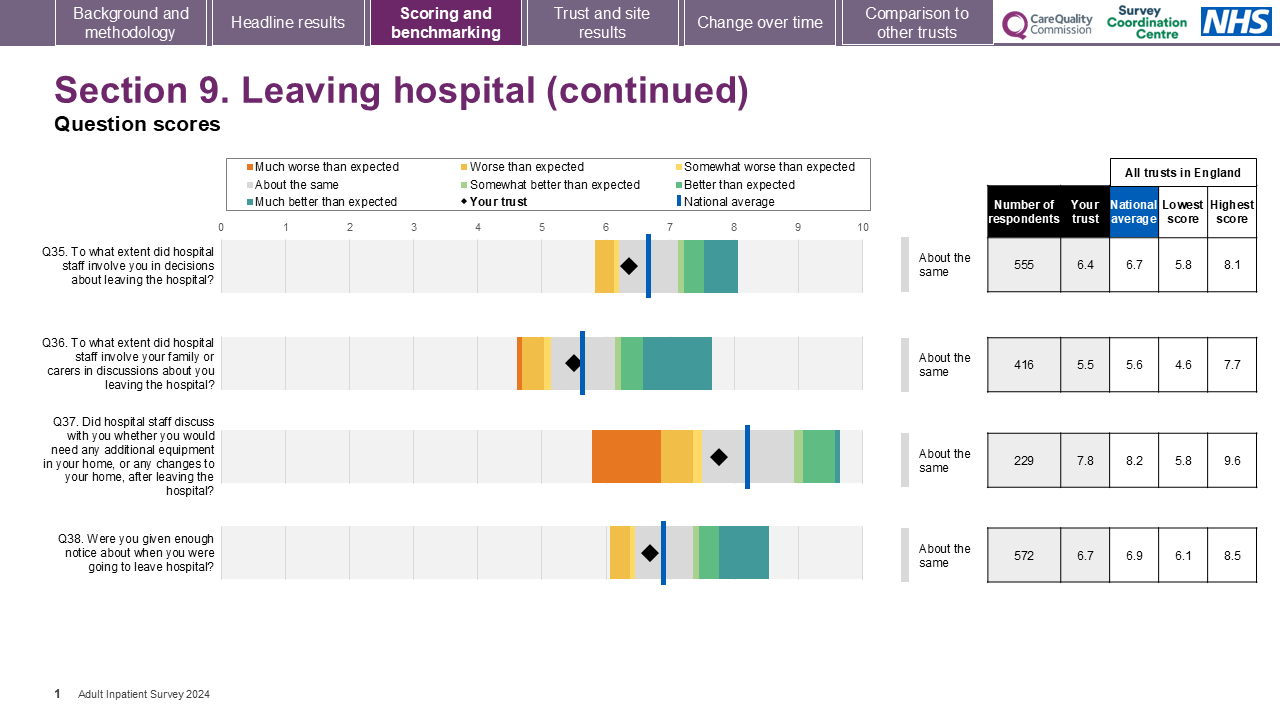Click the Q35 black diamond trust marker

pyautogui.click(x=629, y=266)
